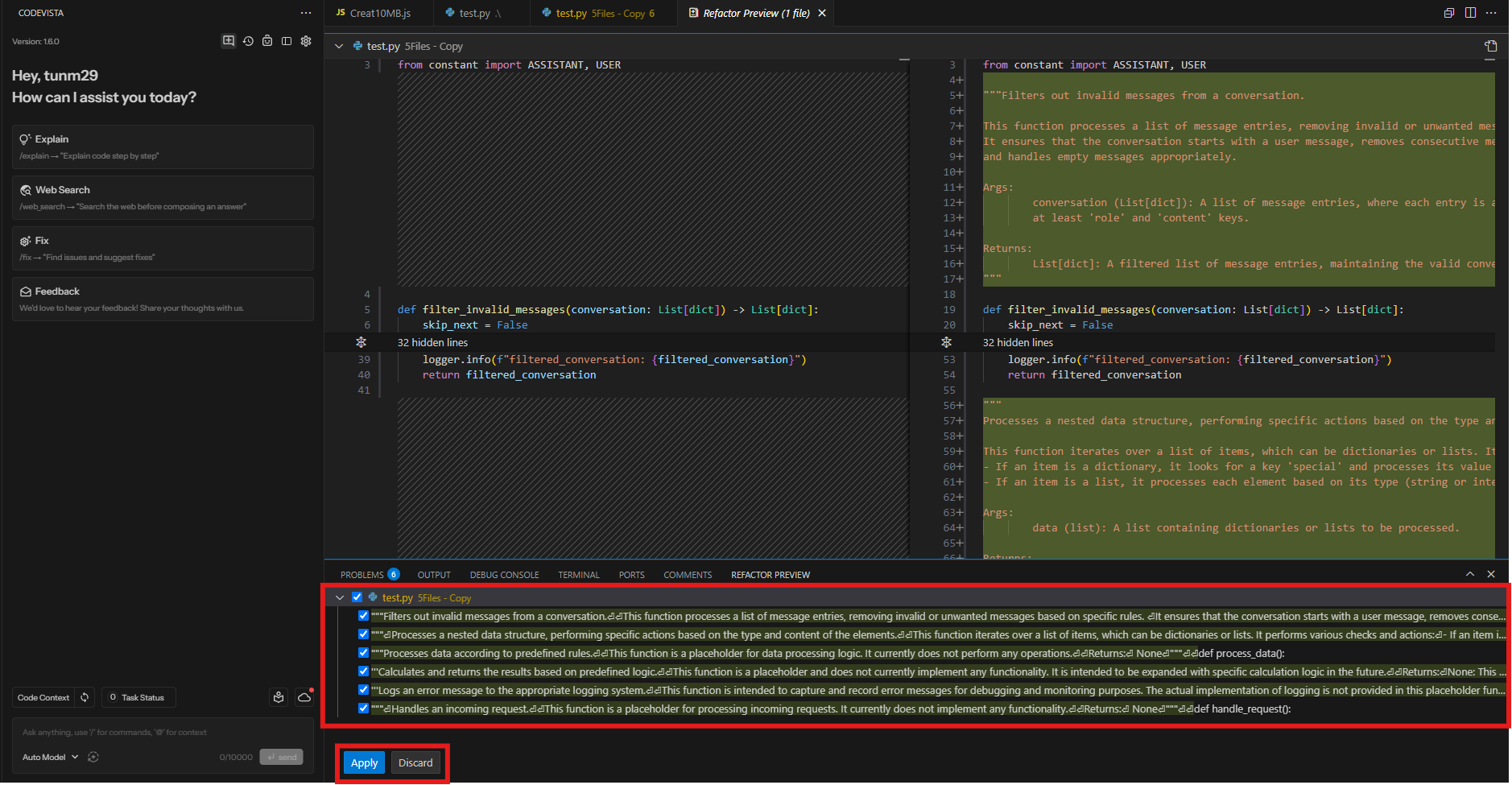Click the book reader icon near Task Status

pyautogui.click(x=279, y=697)
